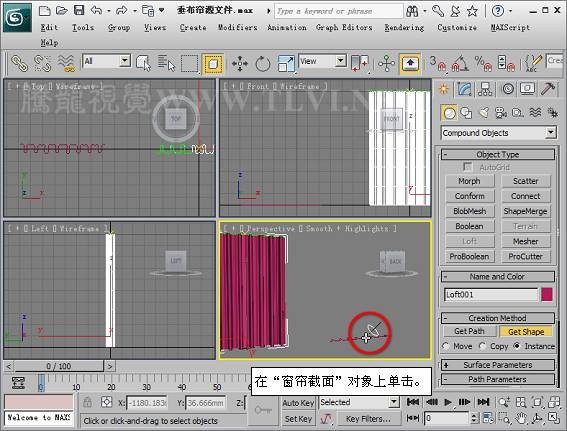Open the Selected key filter dropdown

359,402
